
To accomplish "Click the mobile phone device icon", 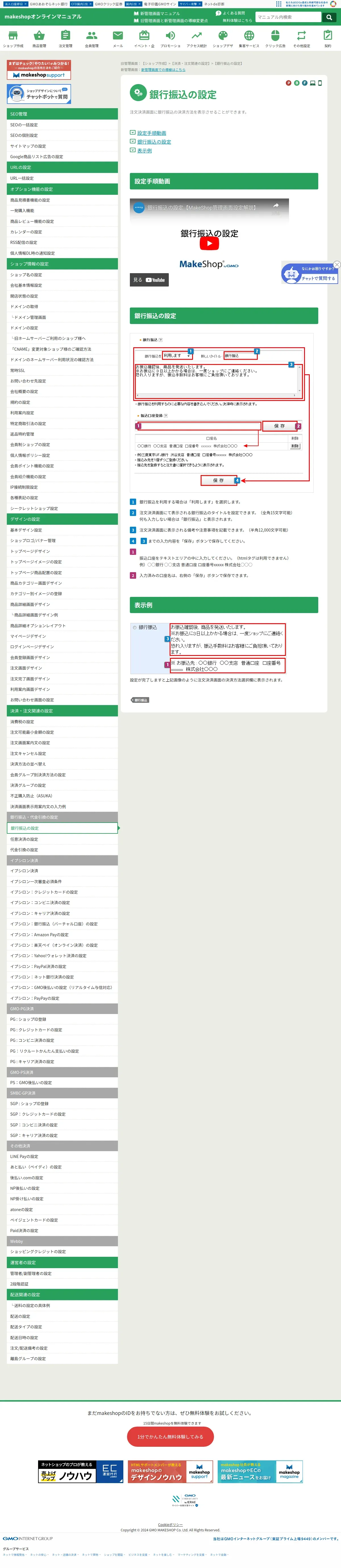I will 320,83.
